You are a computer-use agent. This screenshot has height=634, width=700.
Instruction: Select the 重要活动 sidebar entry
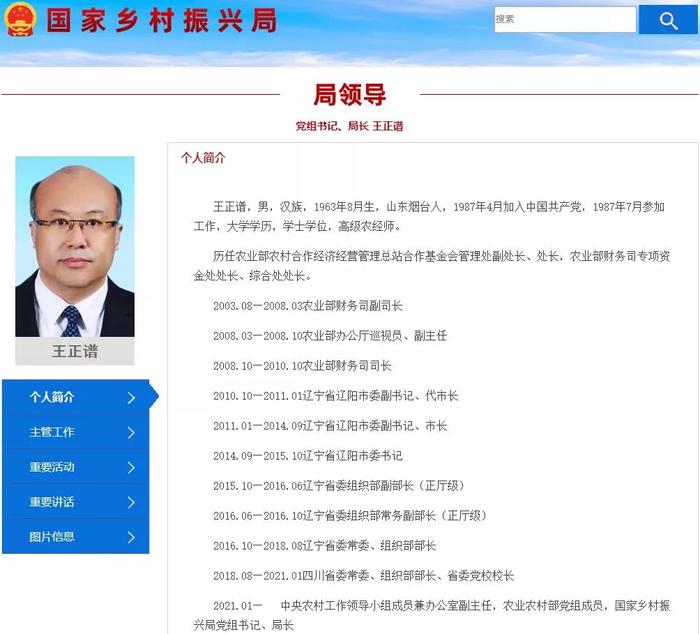[x=76, y=467]
